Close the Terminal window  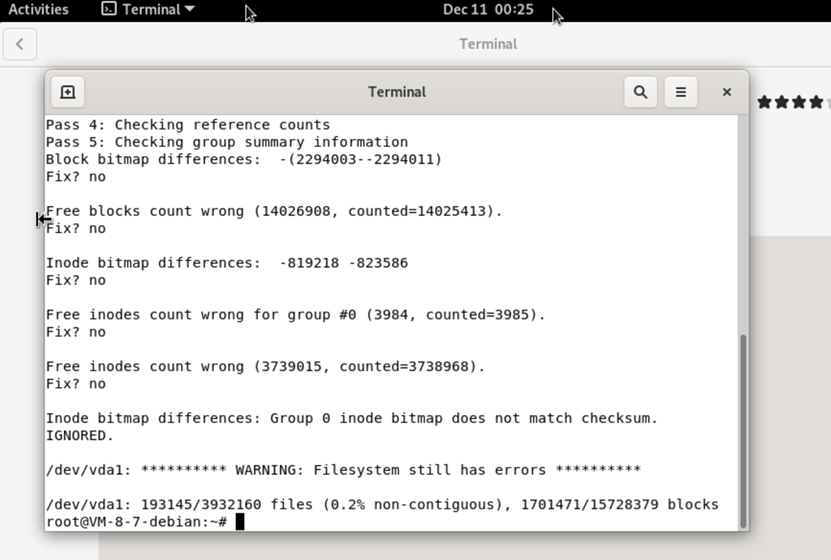[727, 92]
